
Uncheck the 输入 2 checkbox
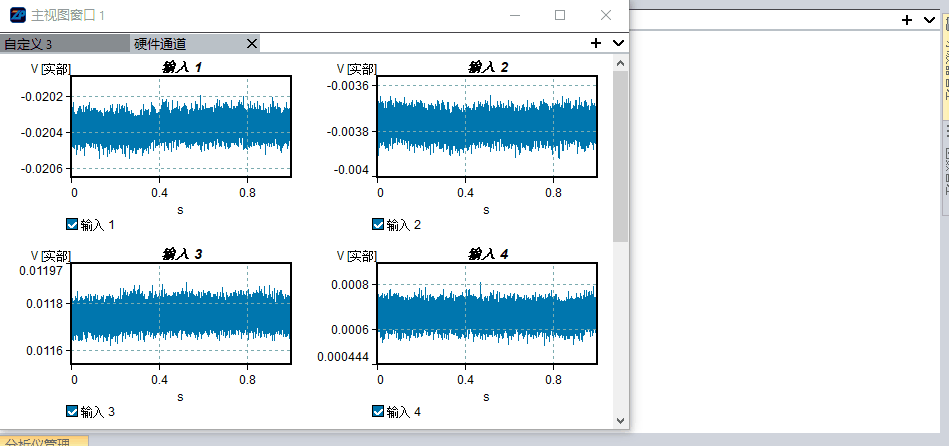377,225
